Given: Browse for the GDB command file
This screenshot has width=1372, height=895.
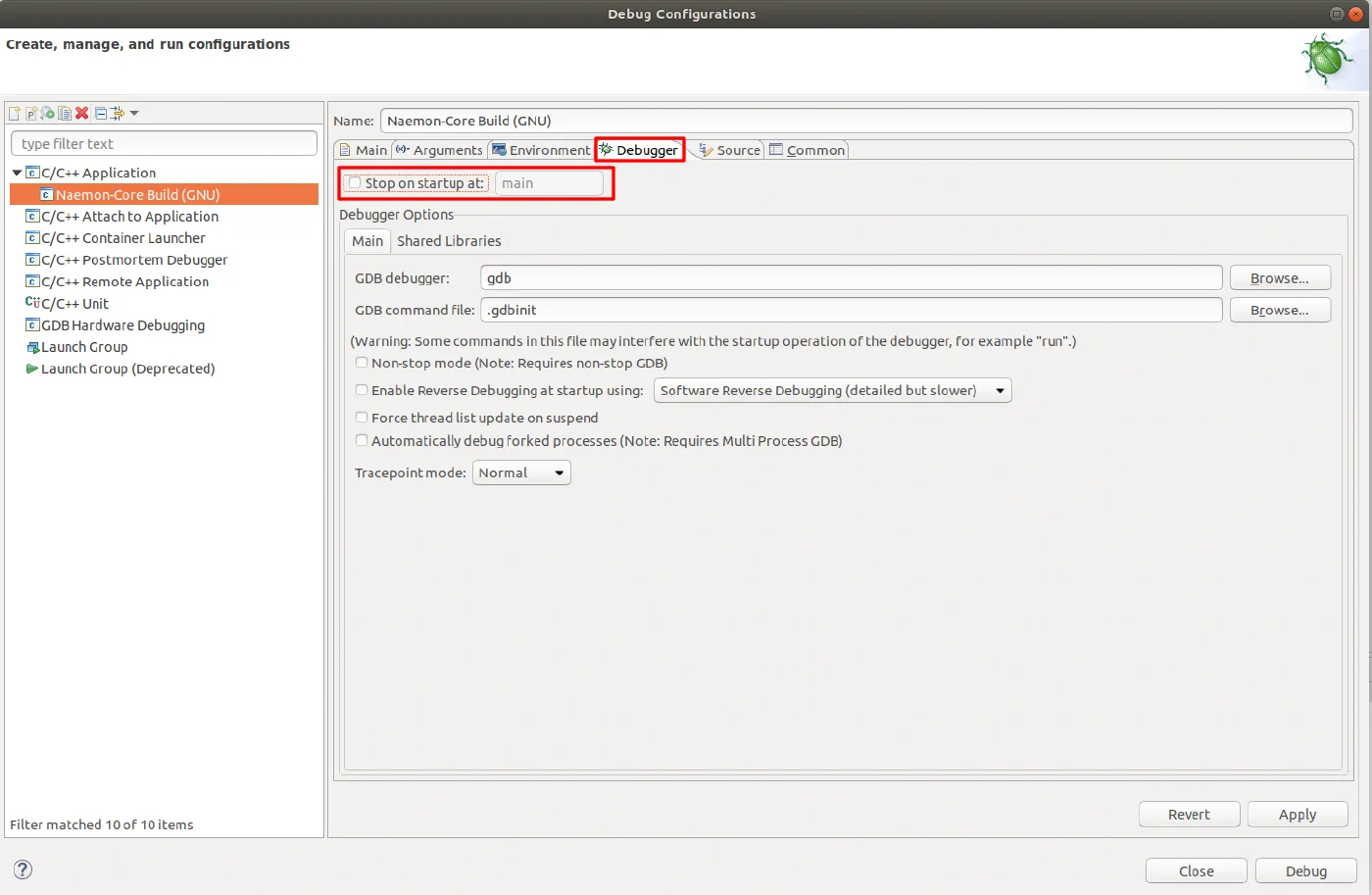Looking at the screenshot, I should point(1280,310).
